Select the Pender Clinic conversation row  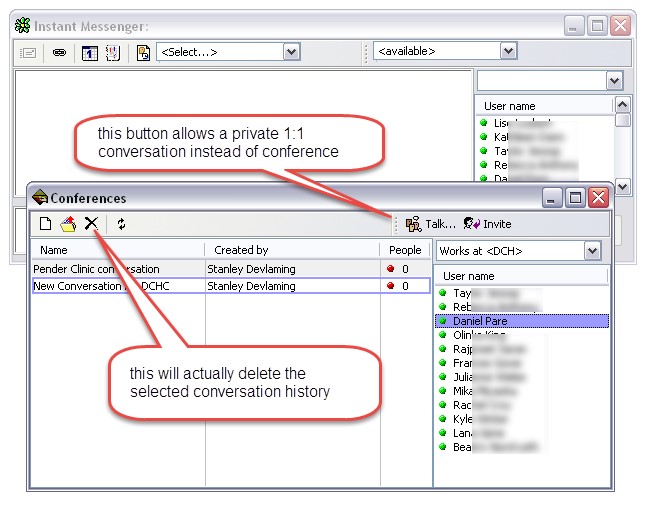231,269
